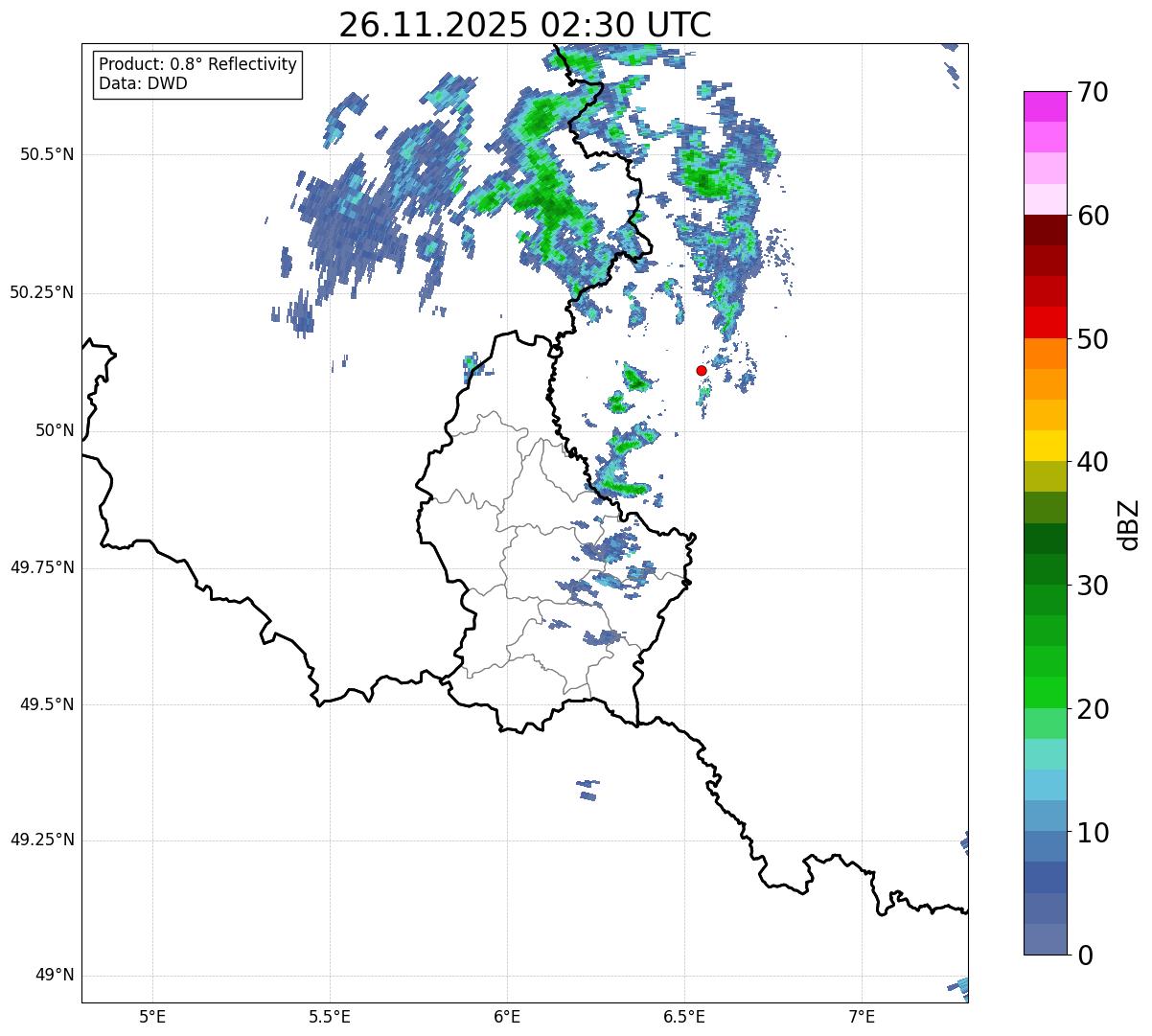This screenshot has width=1152, height=1036.
Task: Click the 49°N latitude tick label
Action: coord(55,976)
